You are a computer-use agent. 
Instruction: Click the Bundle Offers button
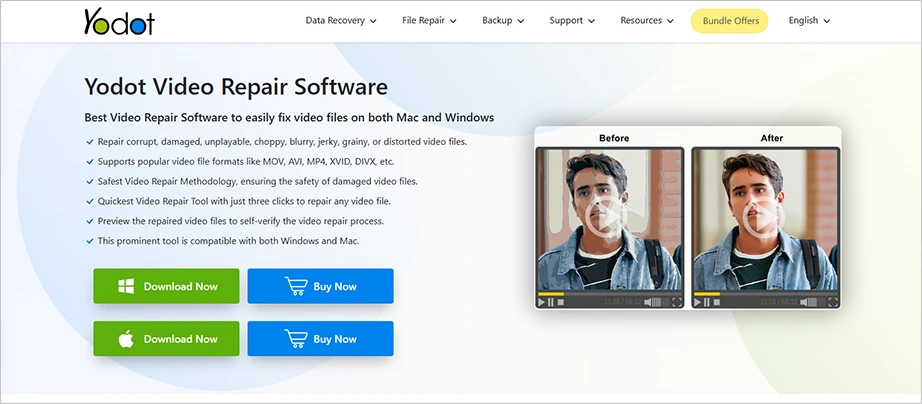pos(729,21)
